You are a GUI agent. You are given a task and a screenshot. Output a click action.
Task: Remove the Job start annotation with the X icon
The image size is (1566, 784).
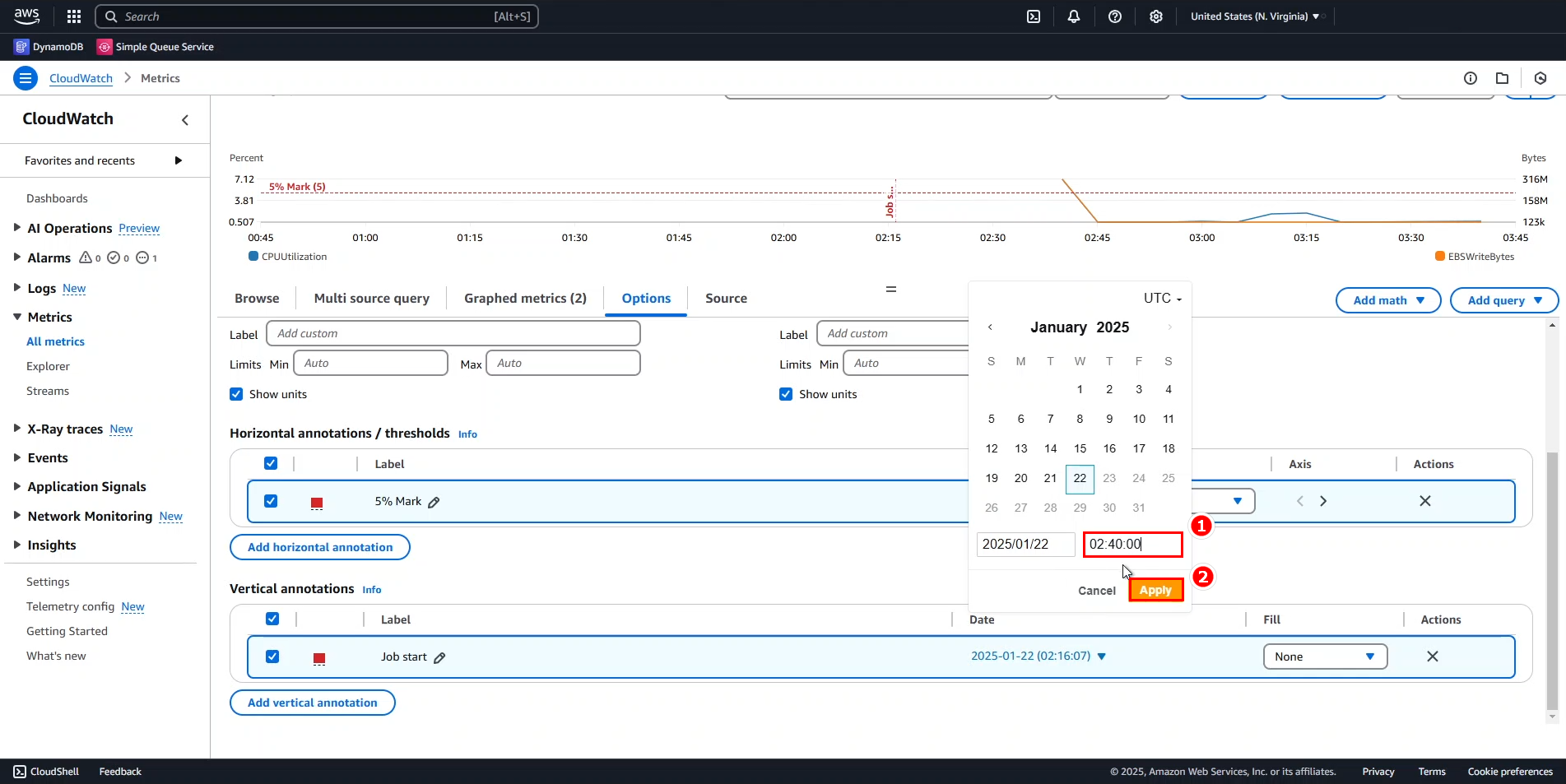[x=1432, y=656]
